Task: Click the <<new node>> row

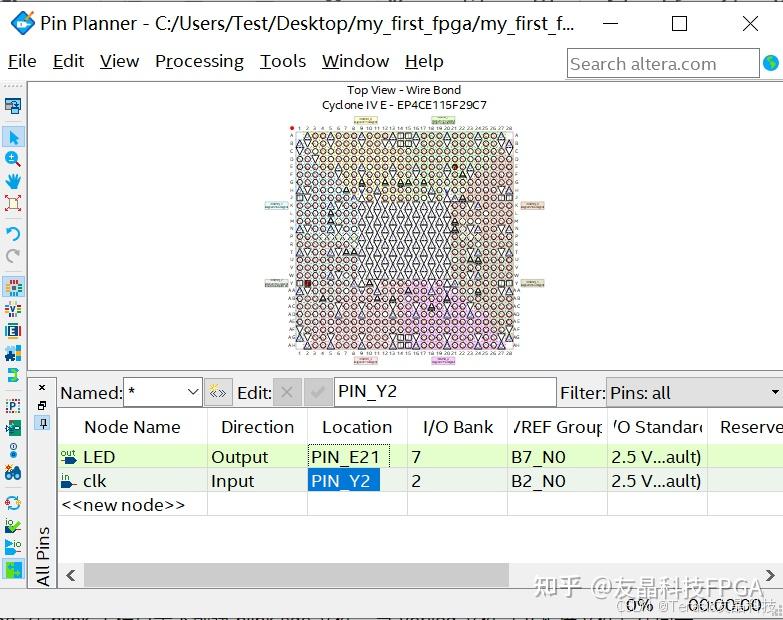Action: tap(123, 505)
